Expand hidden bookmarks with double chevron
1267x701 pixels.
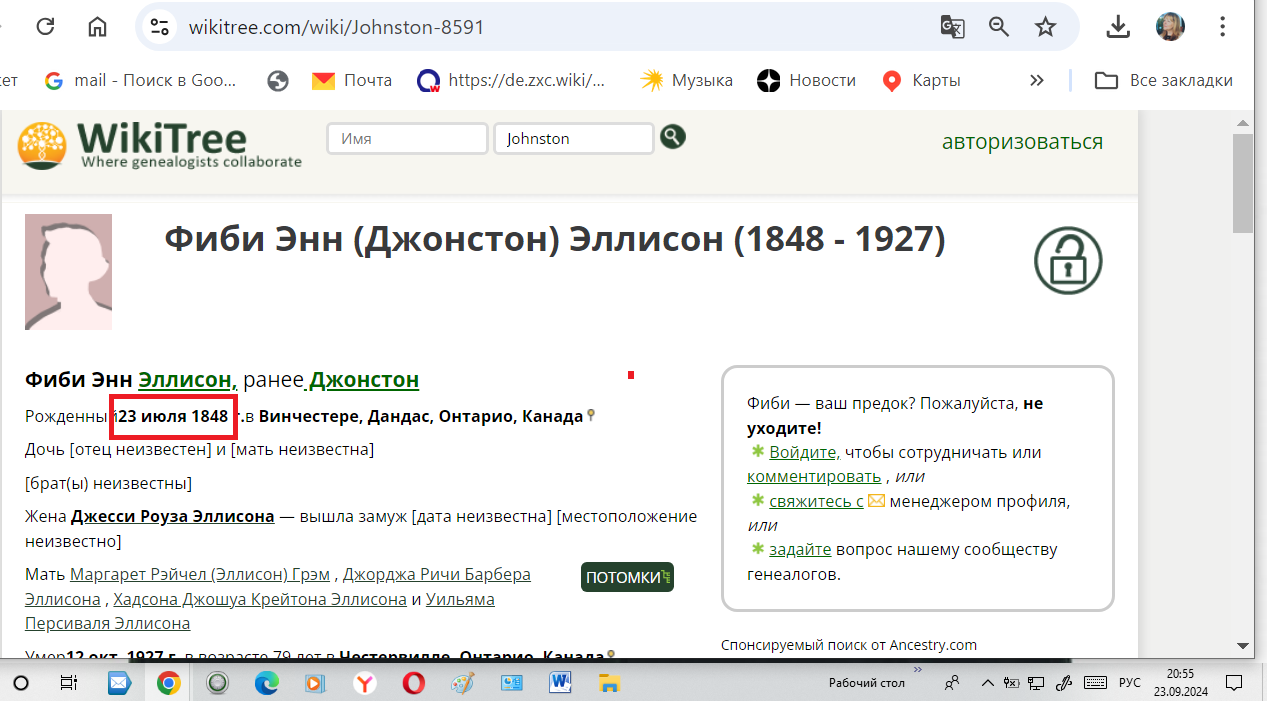click(x=1037, y=81)
